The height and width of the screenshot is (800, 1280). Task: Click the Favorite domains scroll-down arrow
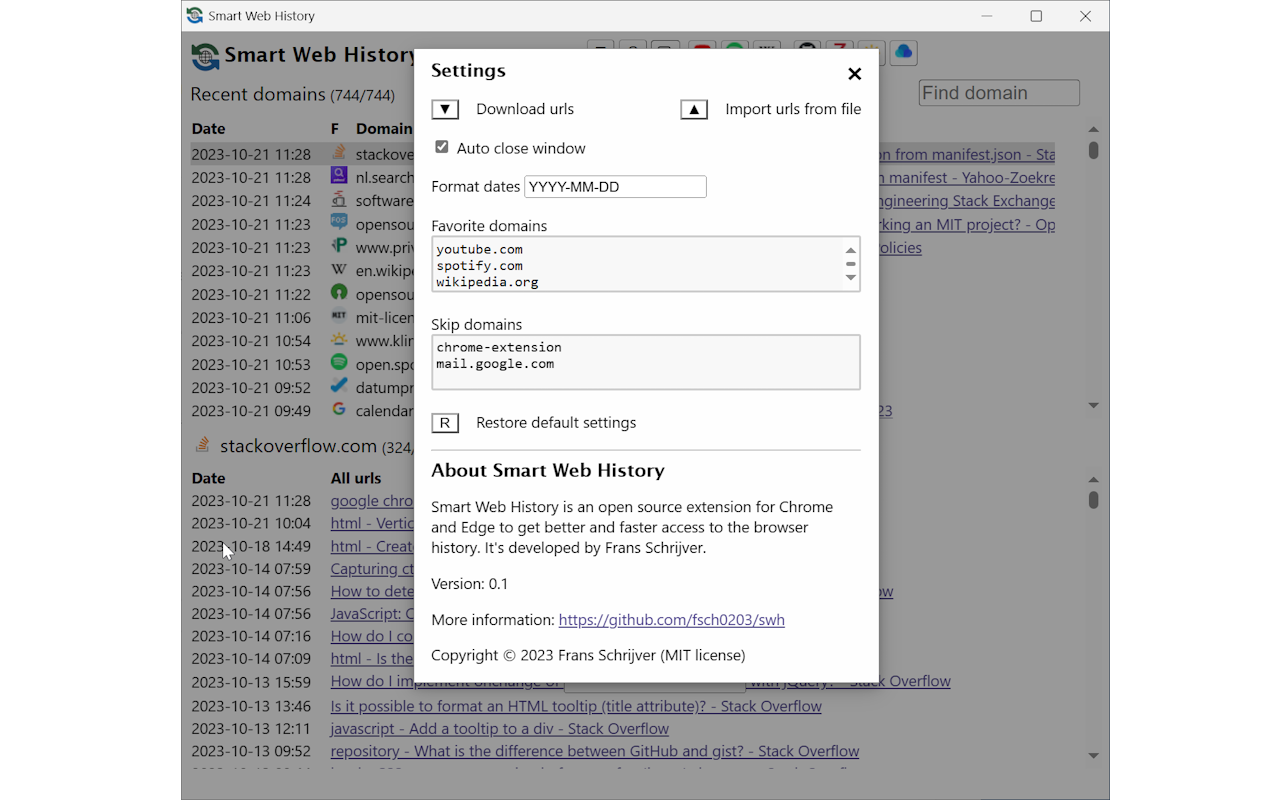pyautogui.click(x=851, y=278)
